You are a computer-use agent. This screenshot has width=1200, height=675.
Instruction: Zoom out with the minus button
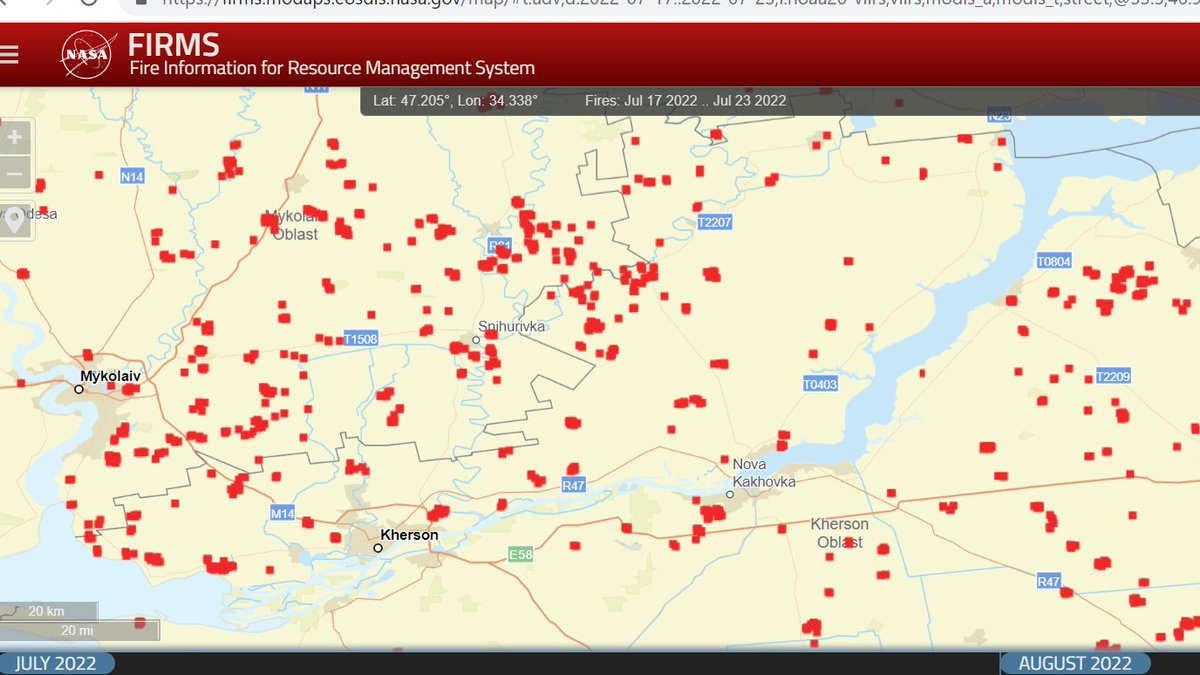[x=15, y=173]
